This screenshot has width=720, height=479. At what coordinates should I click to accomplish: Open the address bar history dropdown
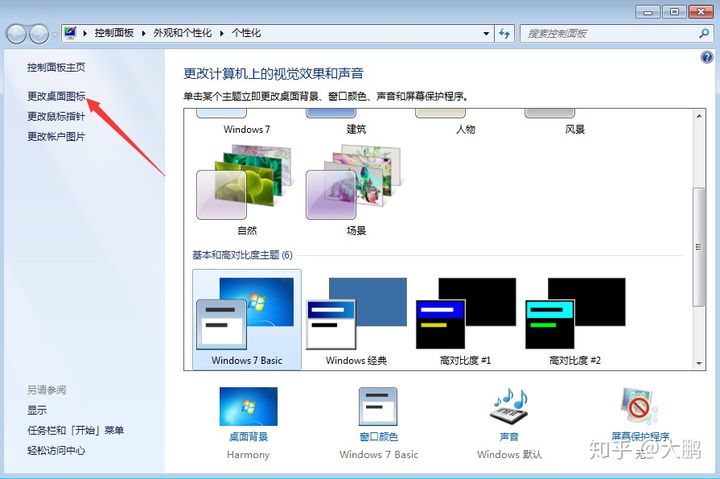tap(486, 34)
